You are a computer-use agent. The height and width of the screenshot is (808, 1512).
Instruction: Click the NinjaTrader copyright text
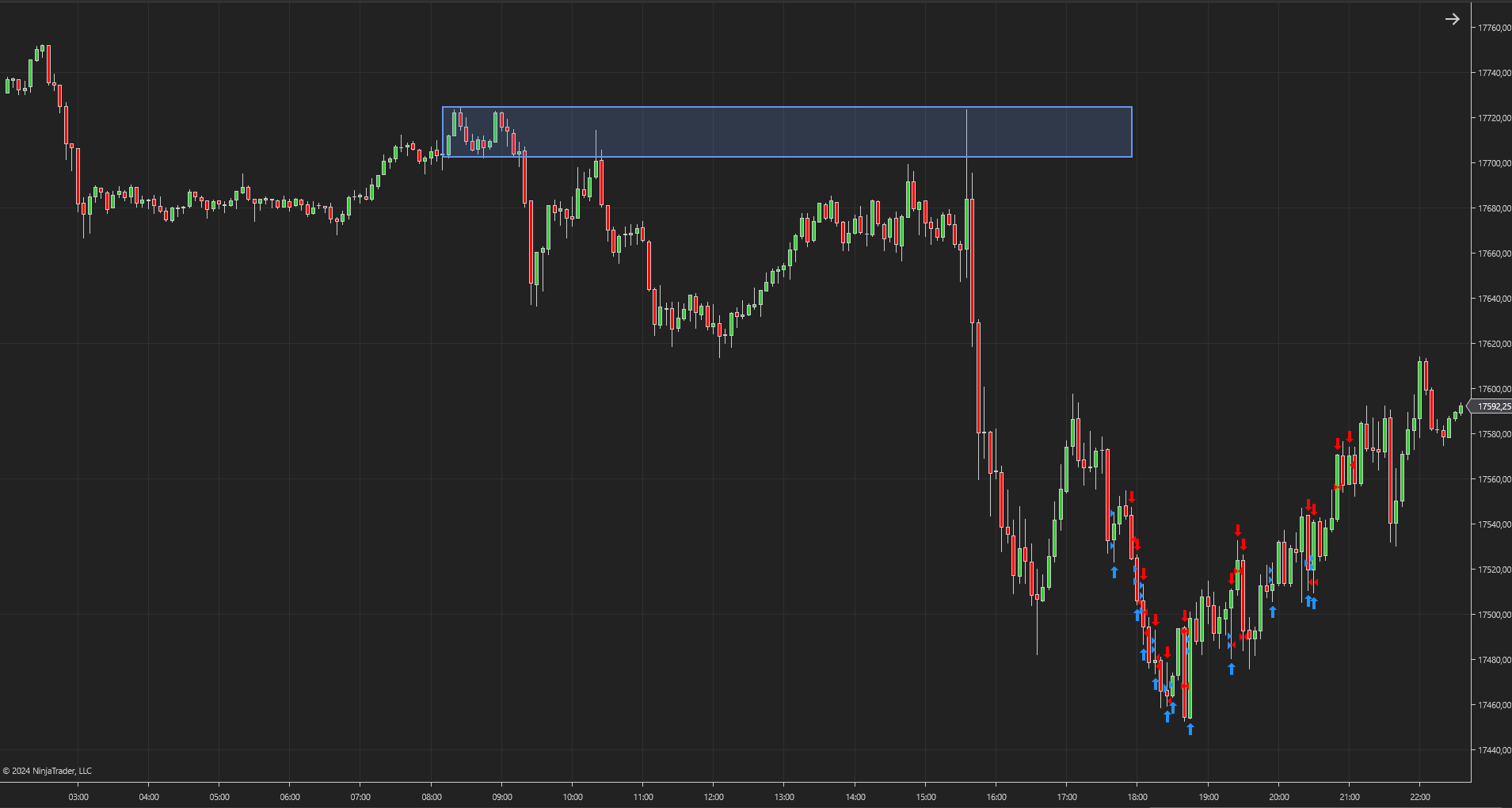[48, 771]
